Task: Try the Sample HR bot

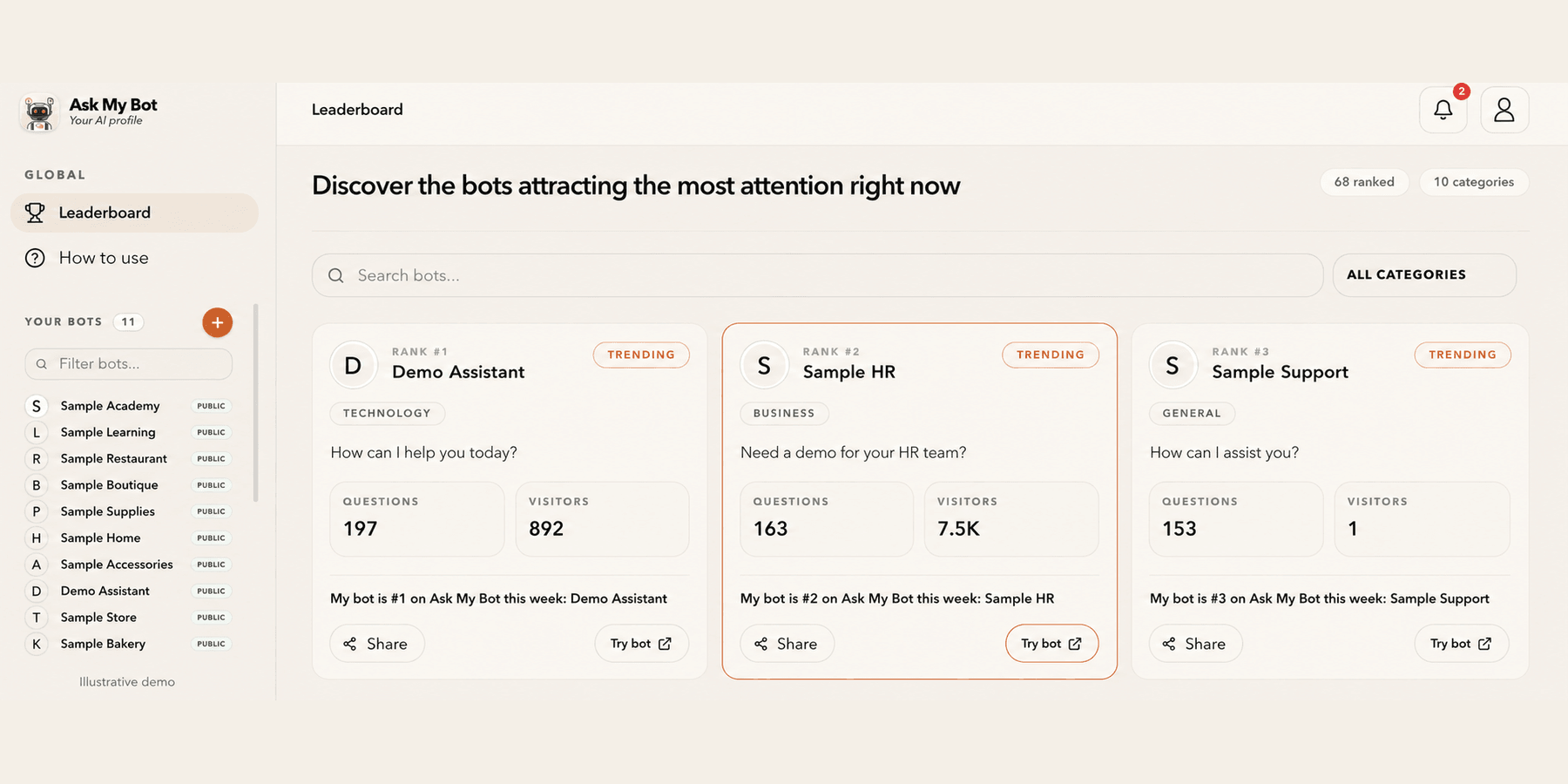Action: tap(1051, 644)
